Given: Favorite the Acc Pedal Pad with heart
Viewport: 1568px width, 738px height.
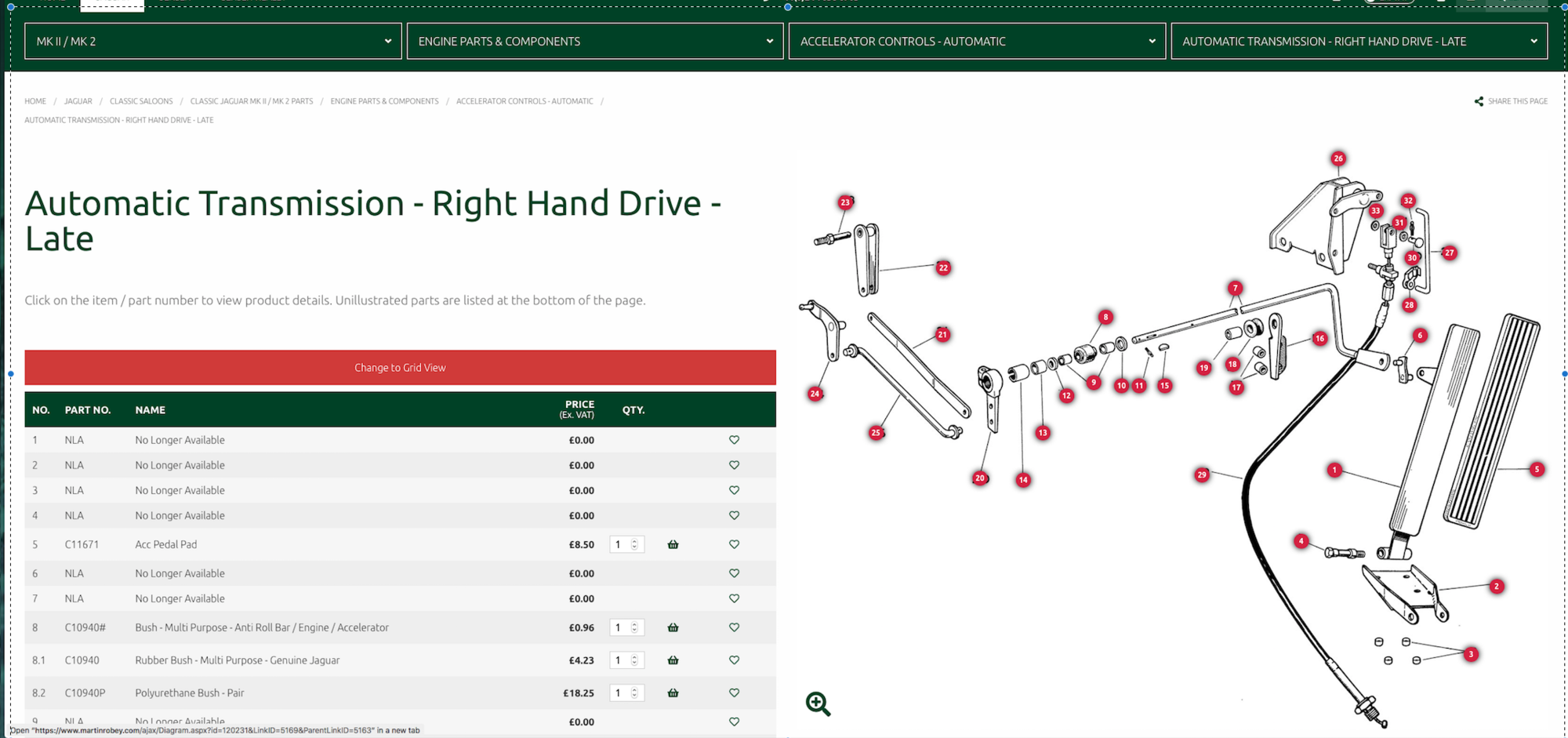Looking at the screenshot, I should [x=734, y=544].
